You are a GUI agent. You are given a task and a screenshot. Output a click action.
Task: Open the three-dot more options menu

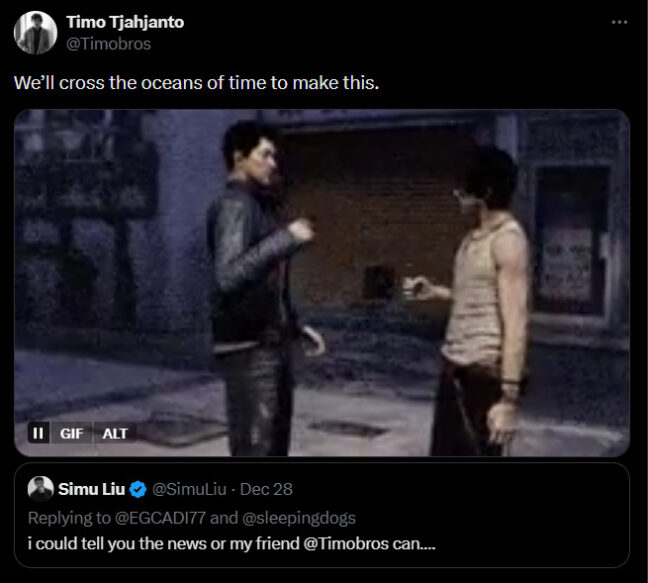tap(619, 22)
